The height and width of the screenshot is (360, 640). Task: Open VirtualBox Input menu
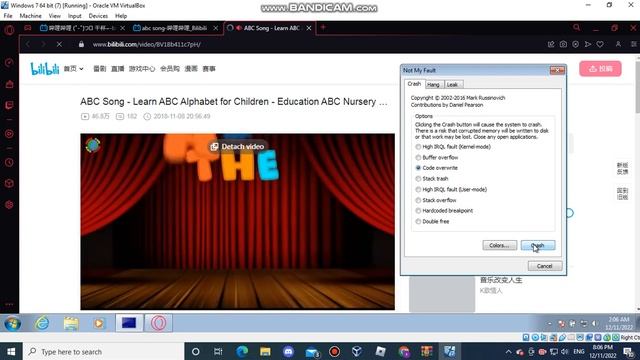click(75, 16)
